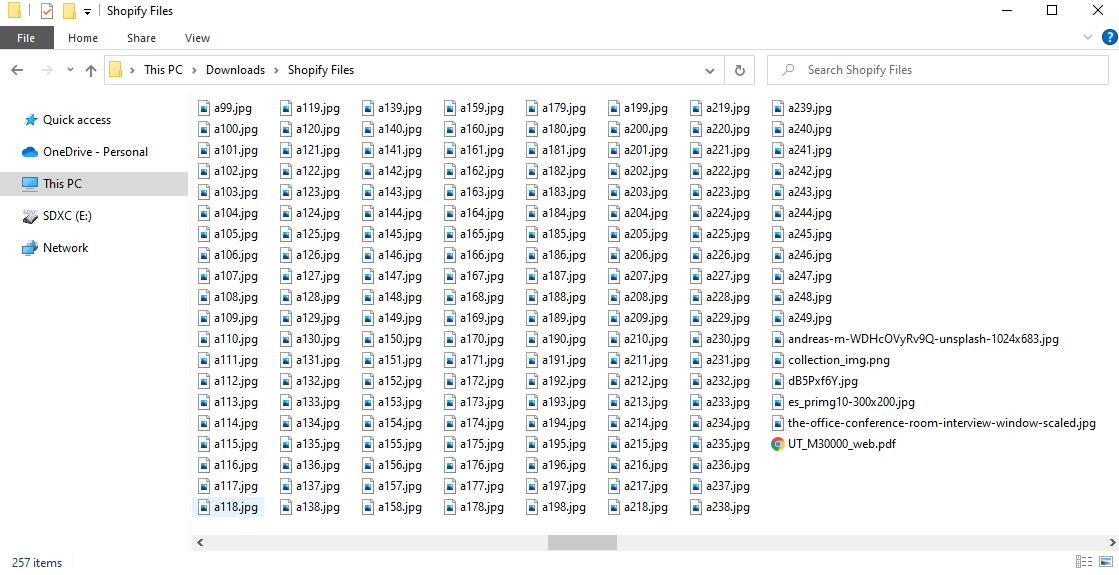This screenshot has height=575, width=1119.
Task: Open the address bar history dropdown
Action: (710, 70)
